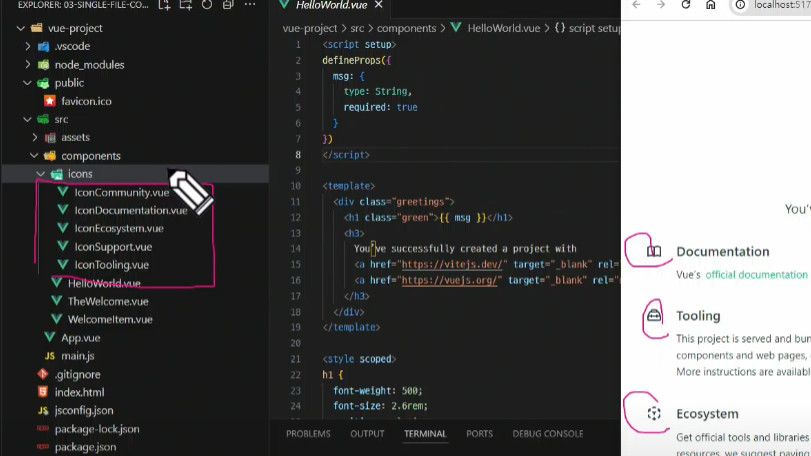Viewport: 811px width, 456px height.
Task: Click line number 8 in the gutter
Action: pos(298,155)
